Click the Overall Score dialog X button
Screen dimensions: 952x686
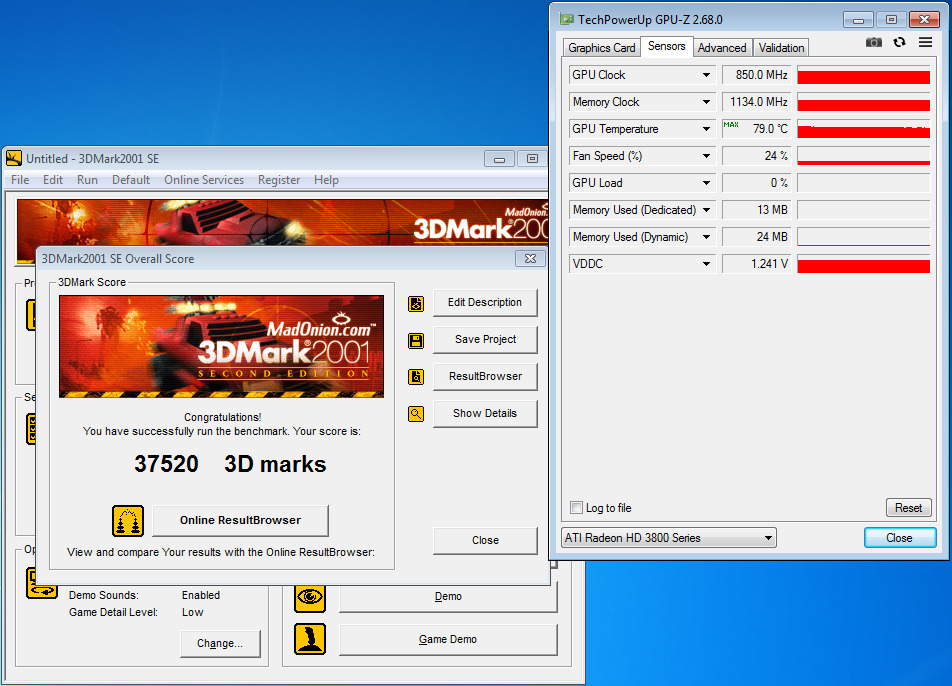pyautogui.click(x=530, y=259)
